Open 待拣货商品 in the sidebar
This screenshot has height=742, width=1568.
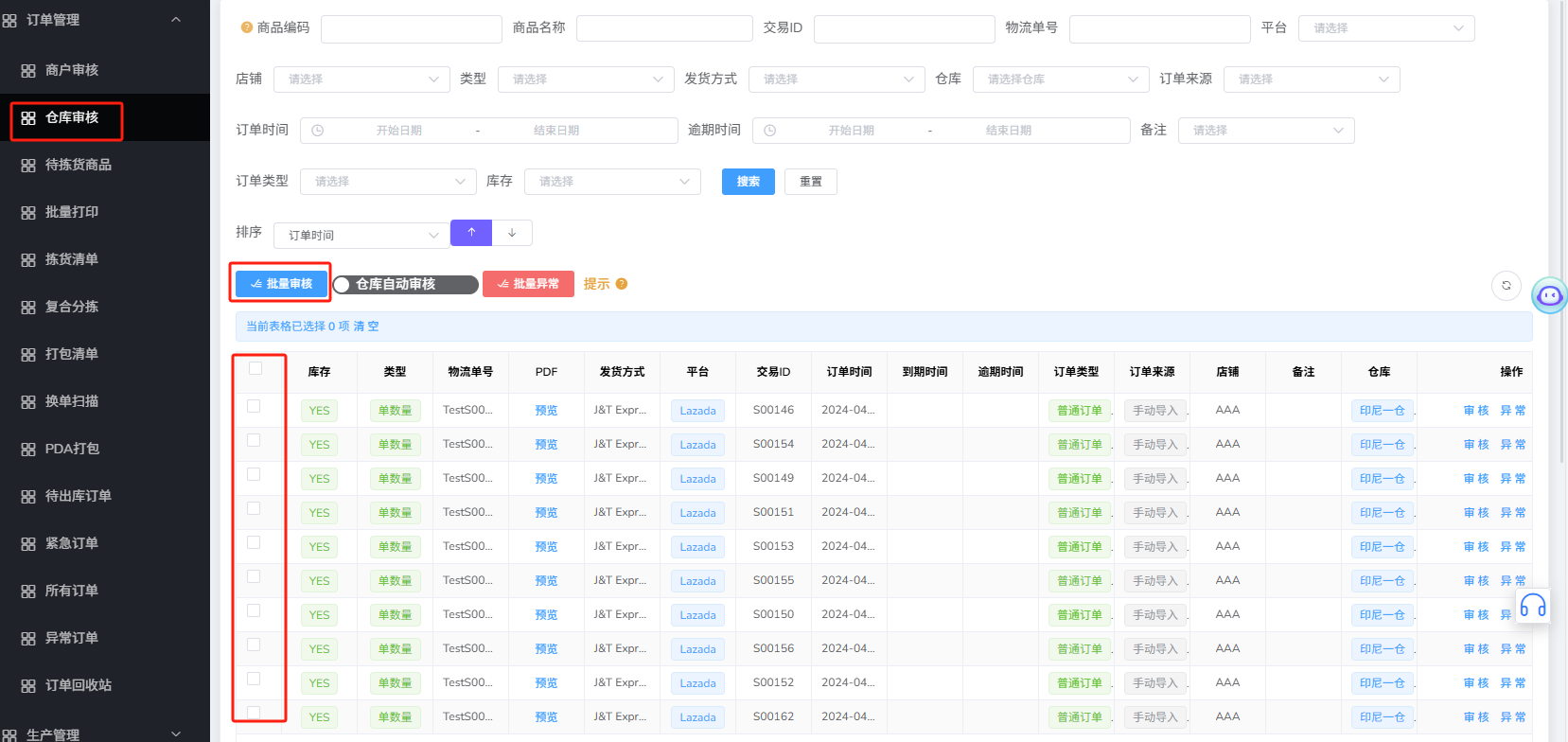tap(79, 165)
